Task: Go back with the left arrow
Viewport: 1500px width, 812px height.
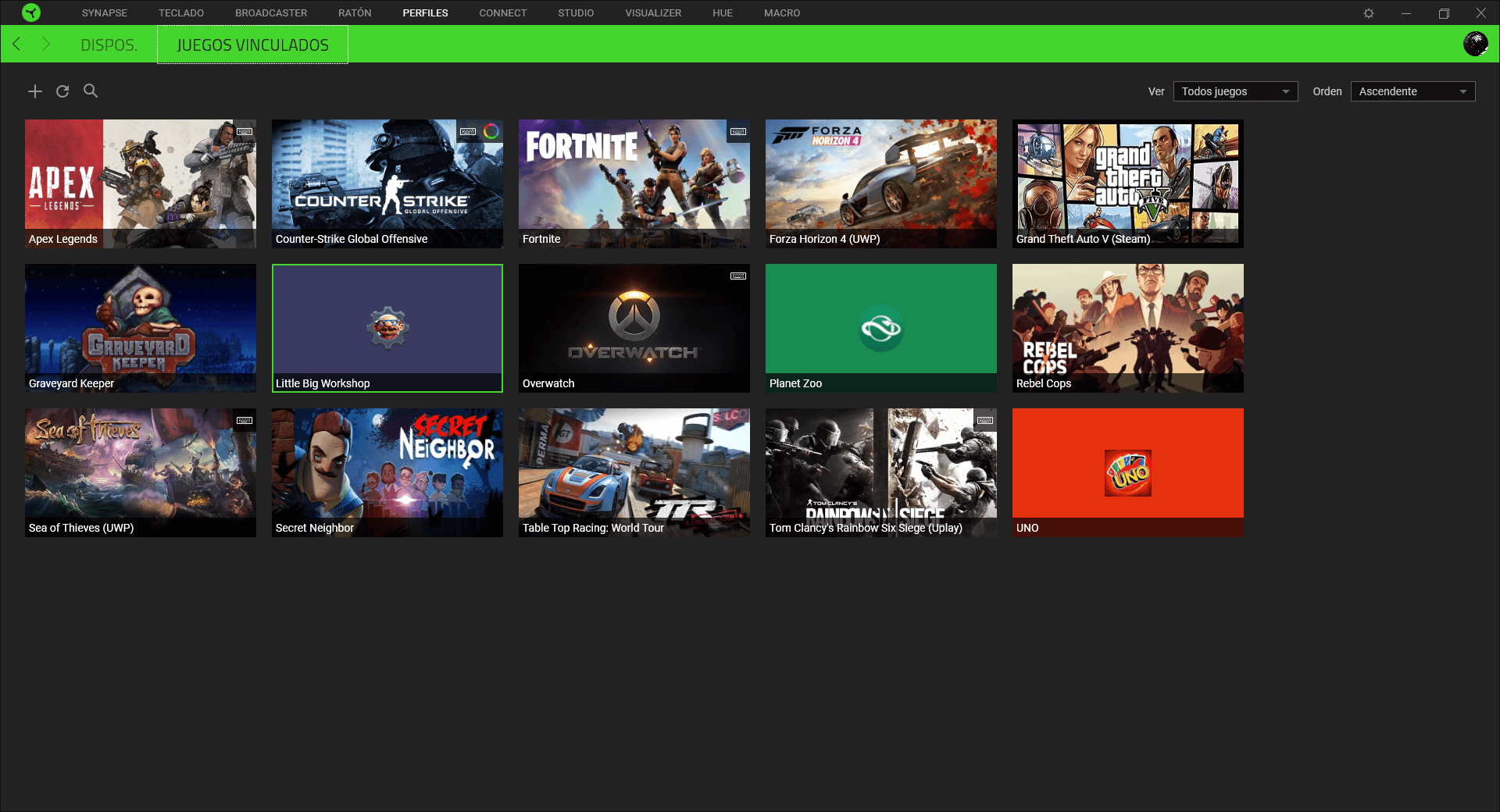Action: click(17, 45)
